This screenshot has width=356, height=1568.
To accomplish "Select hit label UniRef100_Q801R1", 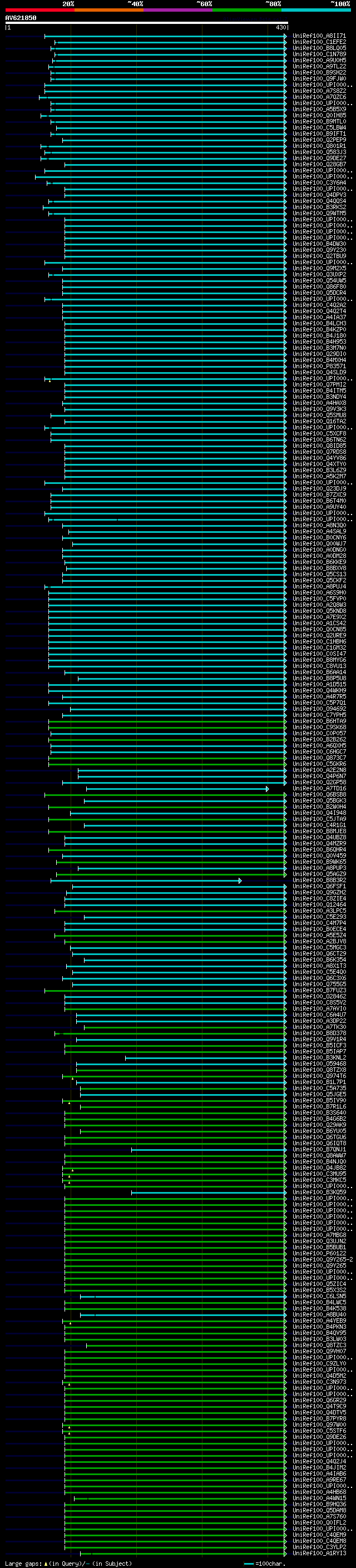I will coord(319,146).
